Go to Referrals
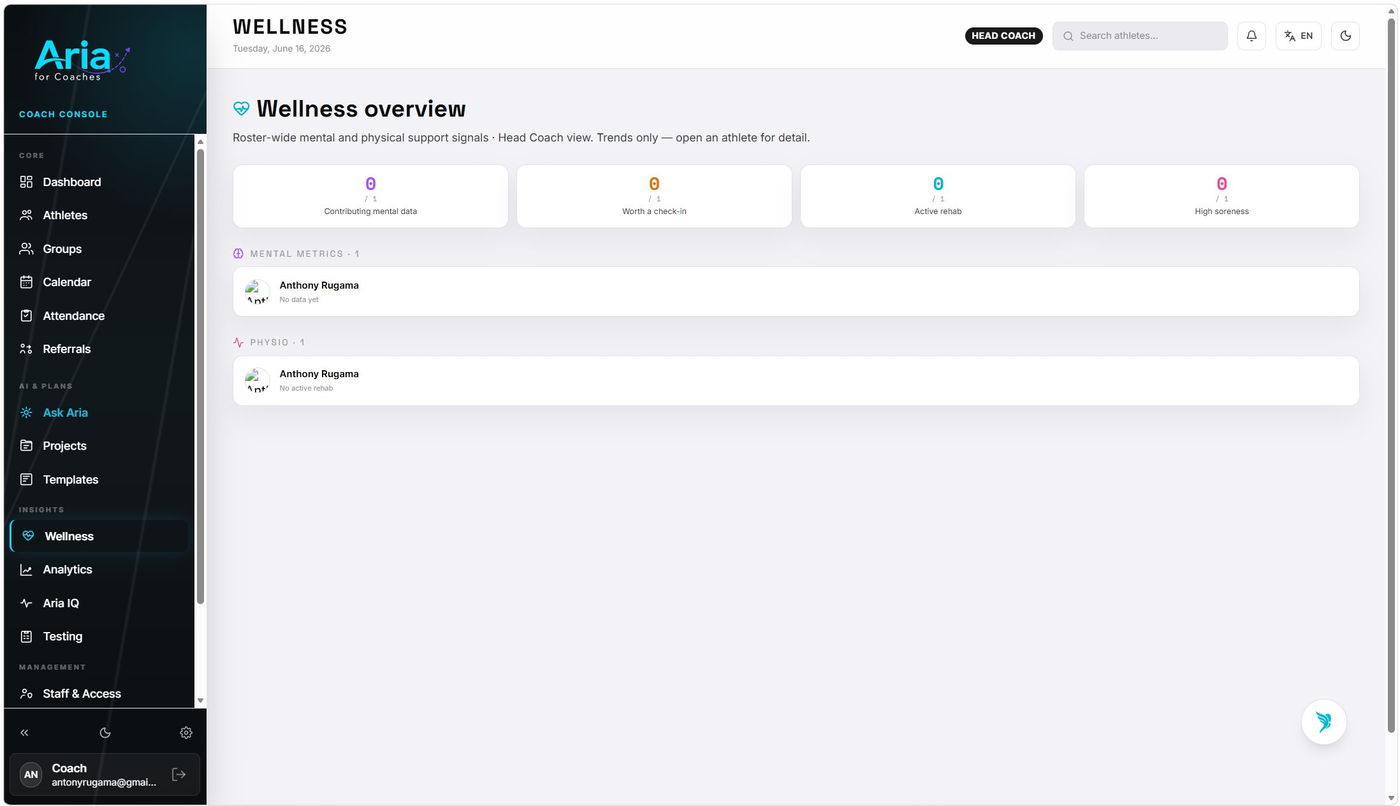The image size is (1400, 806). pyautogui.click(x=100, y=349)
